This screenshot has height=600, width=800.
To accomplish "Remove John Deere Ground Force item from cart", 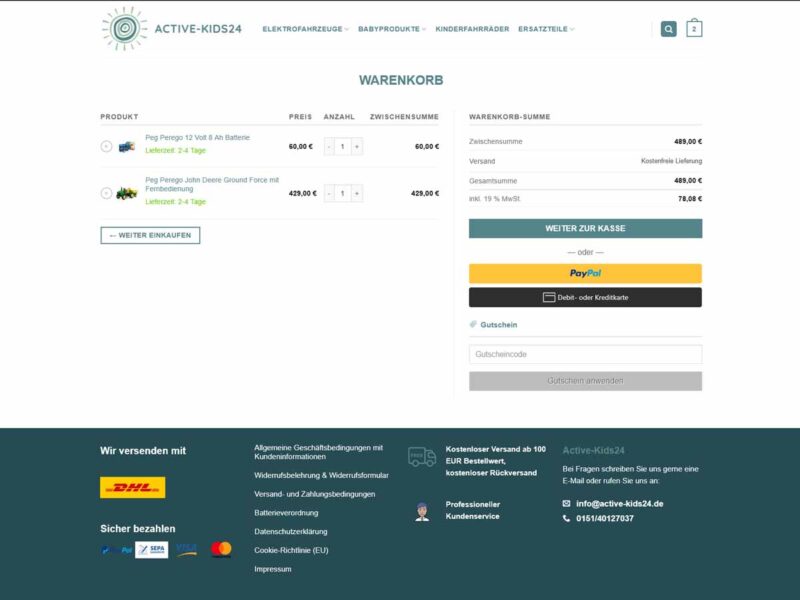I will click(x=106, y=193).
